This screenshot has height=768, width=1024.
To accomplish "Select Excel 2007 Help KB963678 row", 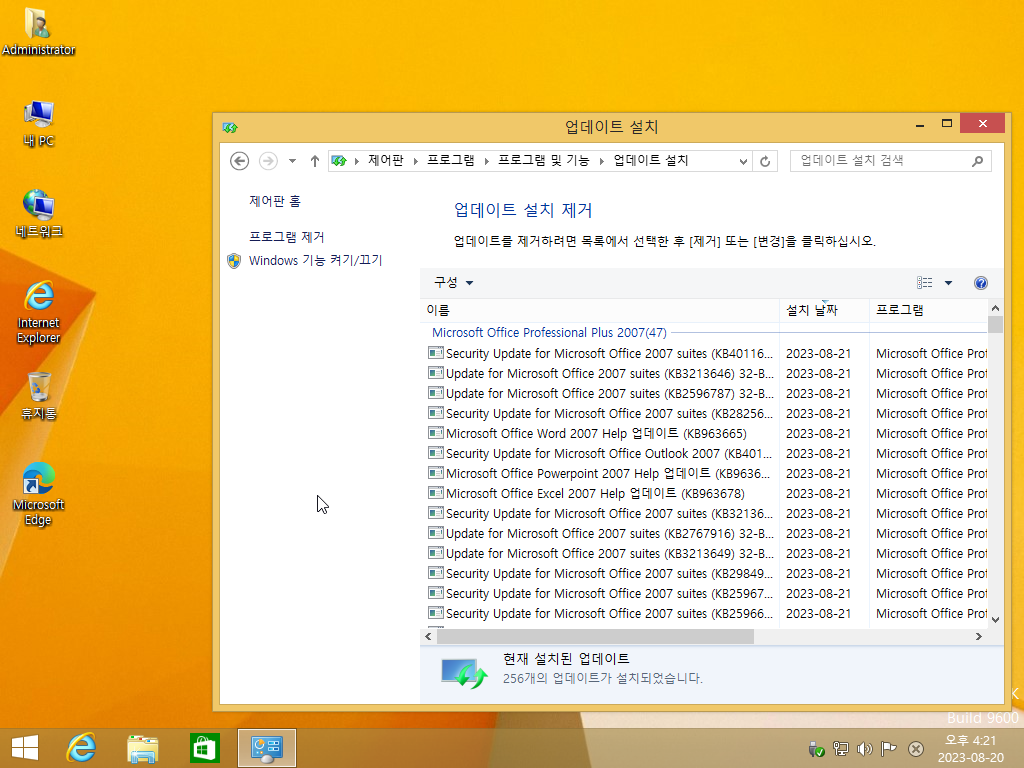I will pyautogui.click(x=707, y=494).
